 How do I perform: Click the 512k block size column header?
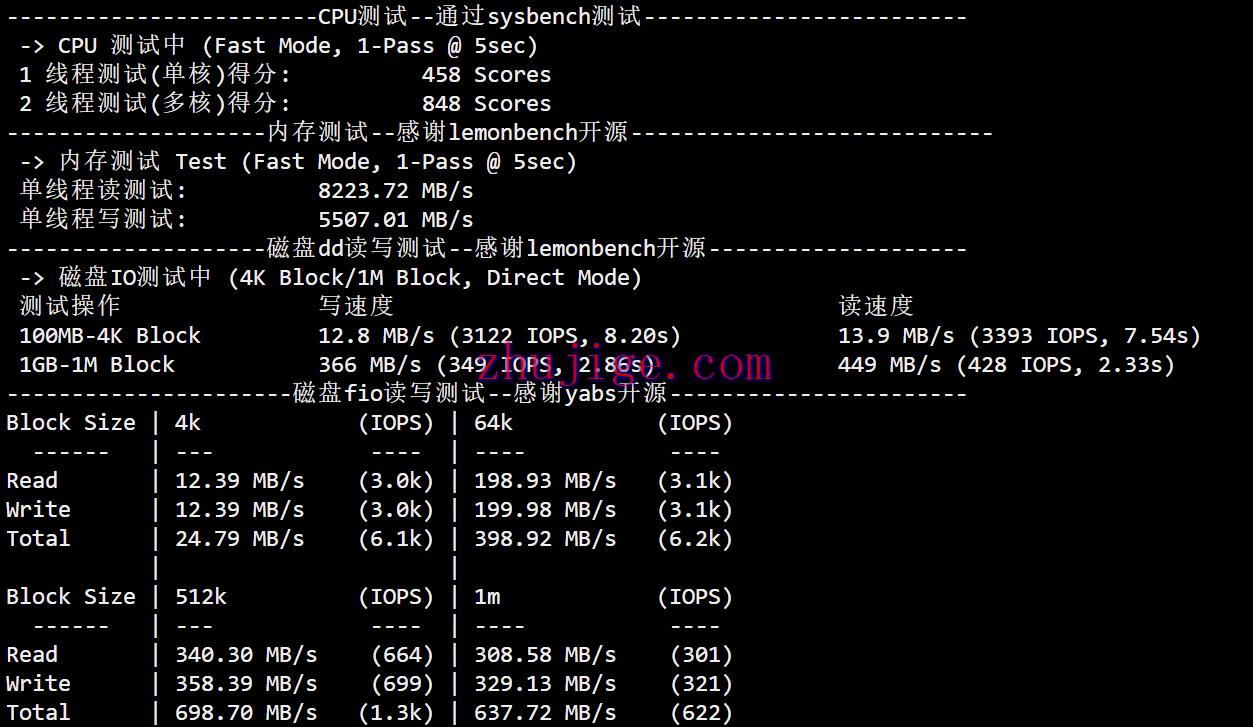[201, 597]
